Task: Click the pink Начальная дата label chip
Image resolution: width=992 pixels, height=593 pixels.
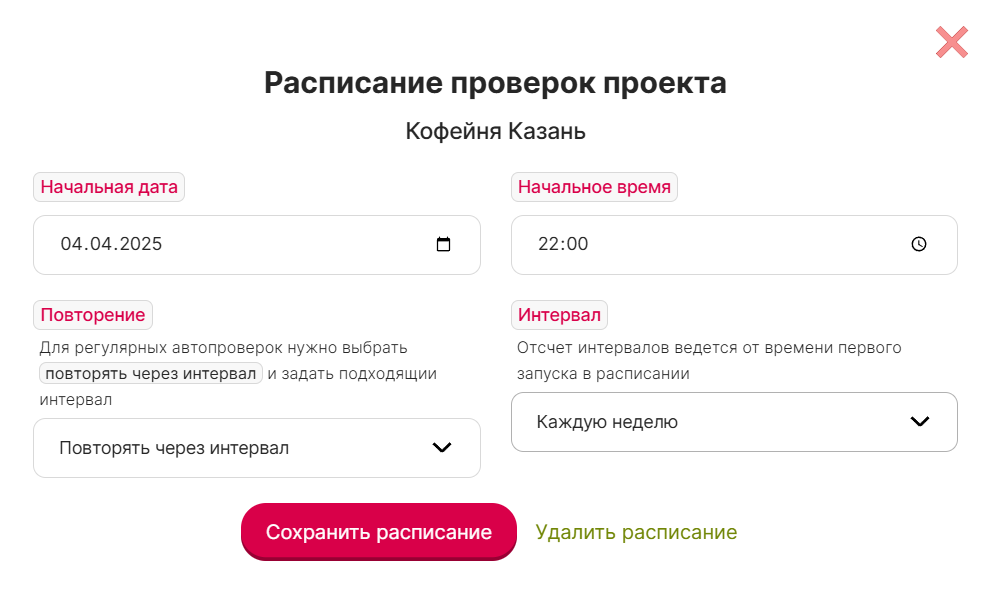Action: pos(109,187)
